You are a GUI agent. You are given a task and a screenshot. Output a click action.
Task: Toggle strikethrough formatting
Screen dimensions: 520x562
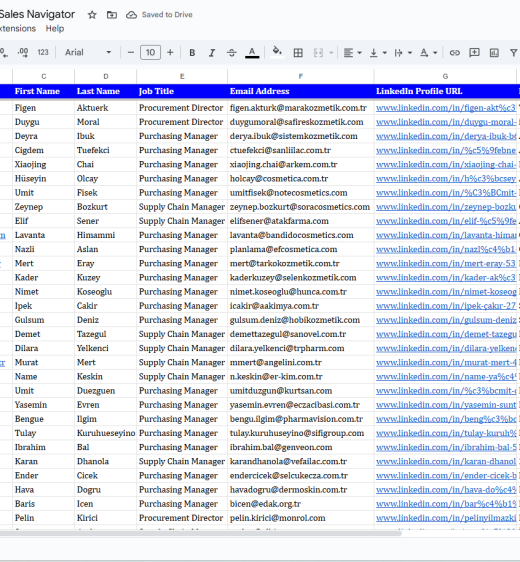tap(232, 53)
